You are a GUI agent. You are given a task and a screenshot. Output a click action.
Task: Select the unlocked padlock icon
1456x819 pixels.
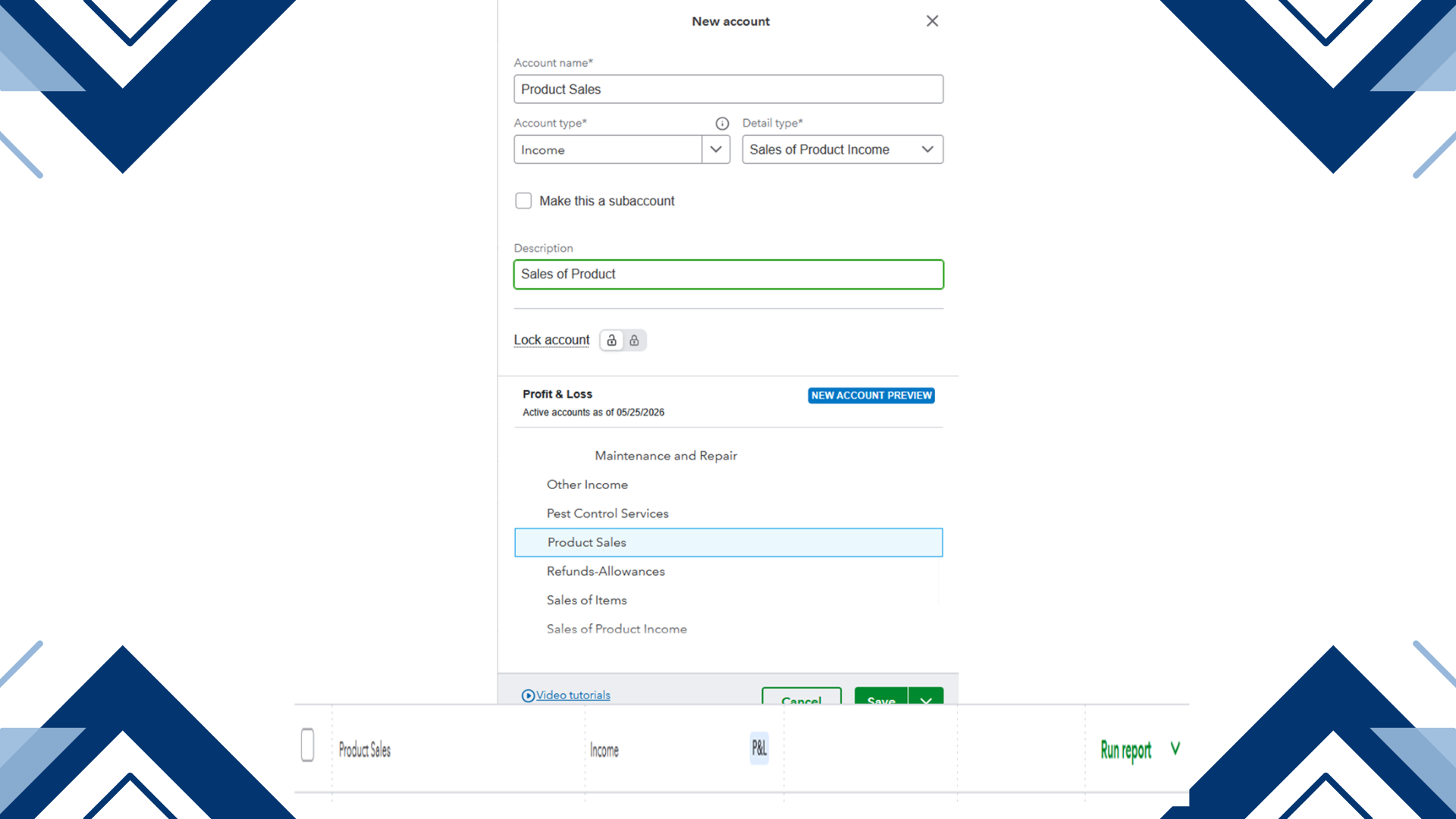612,340
